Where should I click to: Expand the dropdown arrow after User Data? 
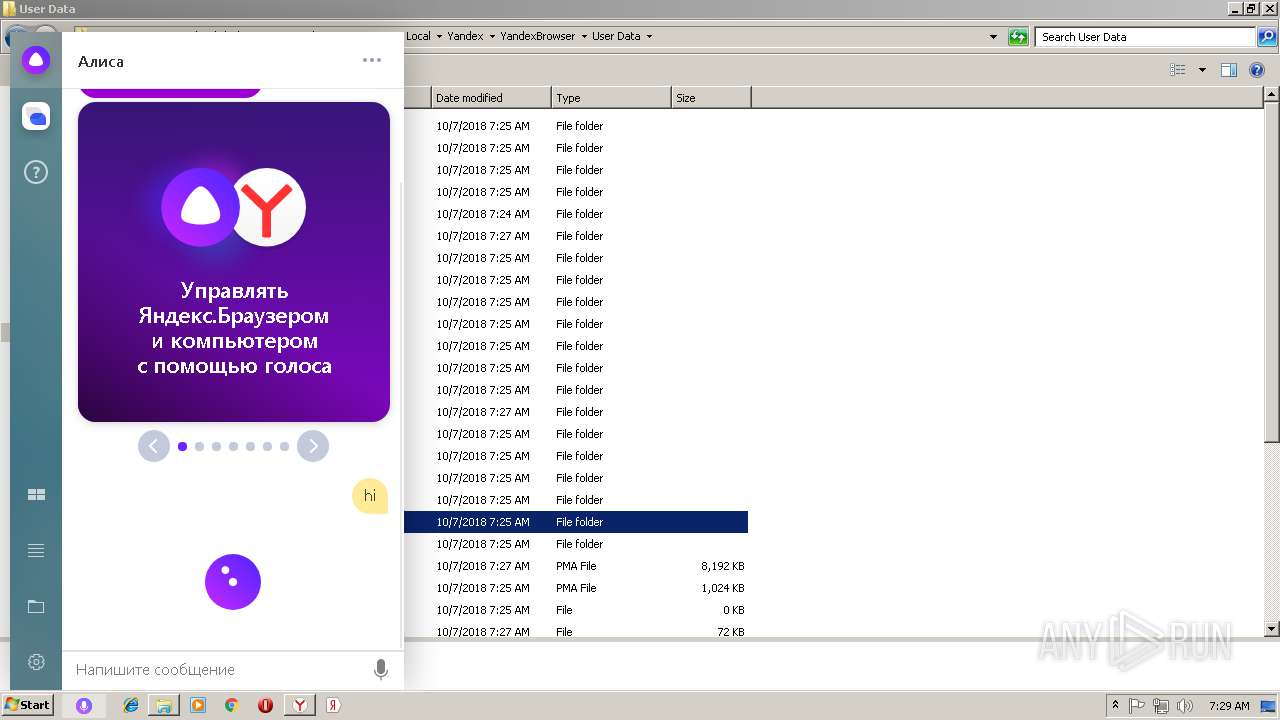[x=649, y=37]
